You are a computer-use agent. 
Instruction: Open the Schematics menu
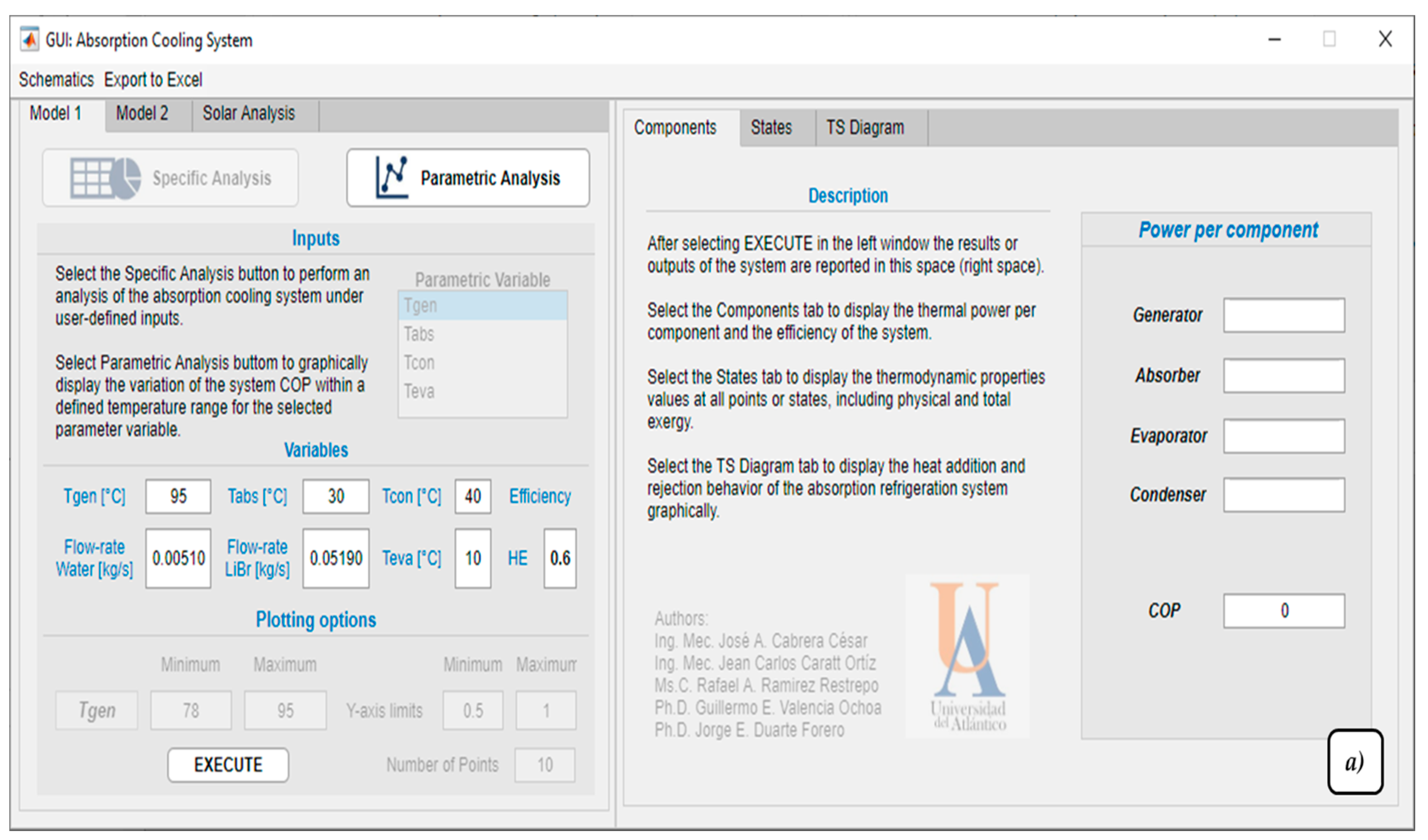pyautogui.click(x=56, y=80)
